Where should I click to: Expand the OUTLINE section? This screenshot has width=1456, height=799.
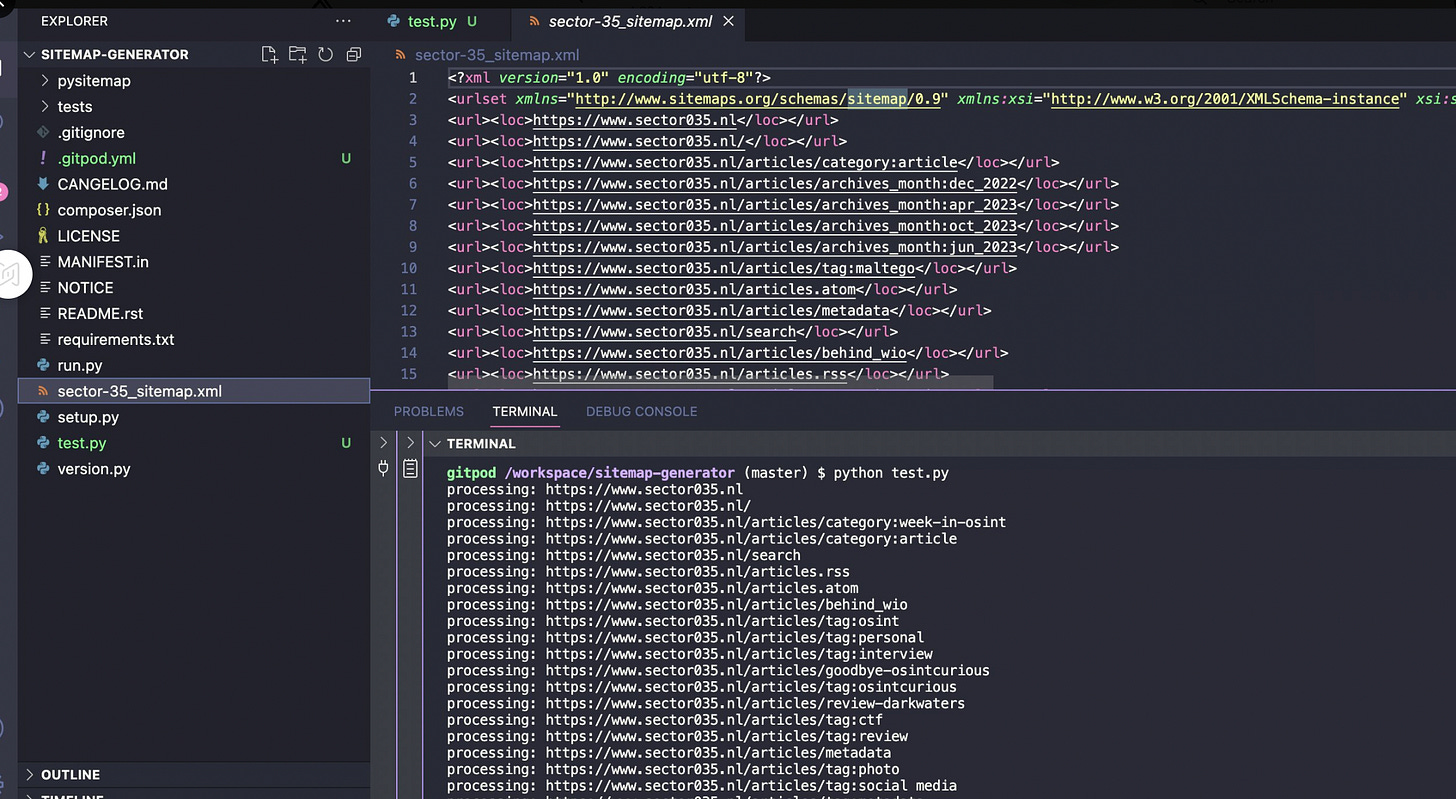coord(70,775)
